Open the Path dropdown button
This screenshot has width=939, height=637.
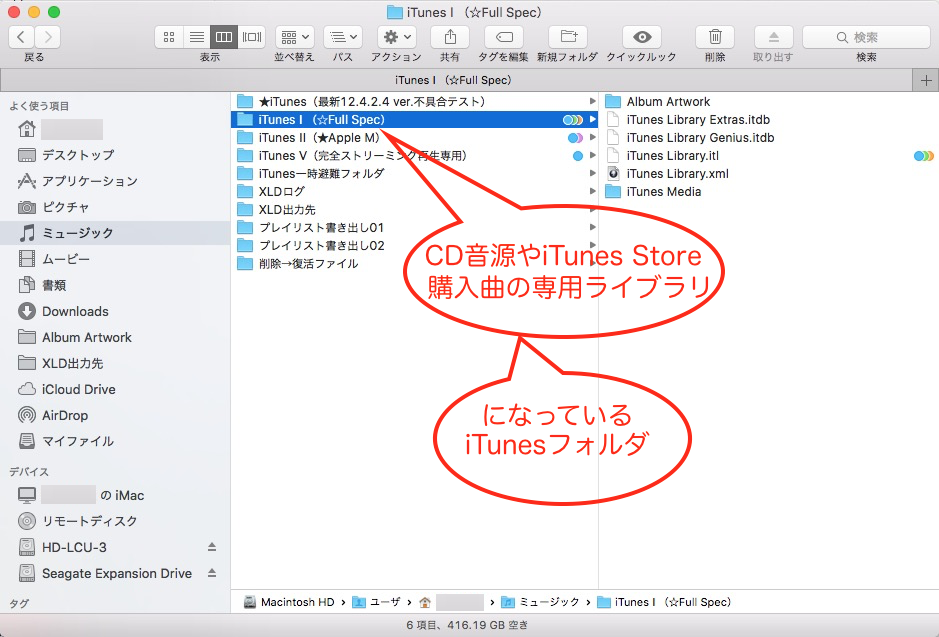[343, 37]
